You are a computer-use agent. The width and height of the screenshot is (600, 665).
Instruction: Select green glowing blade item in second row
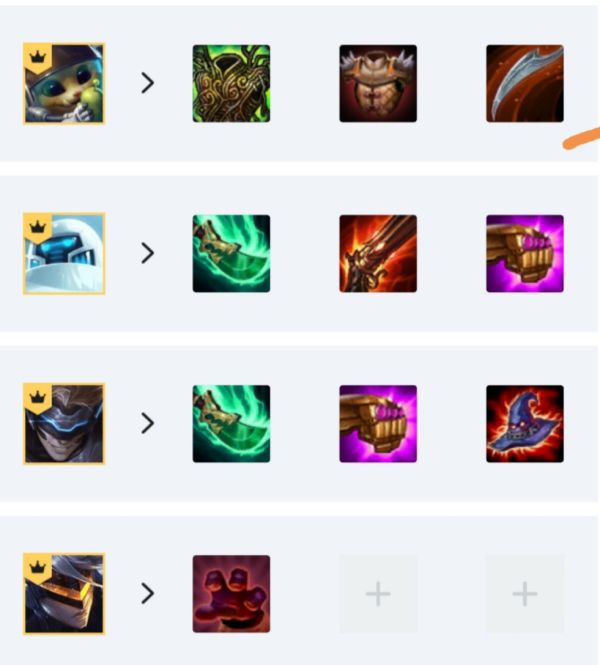click(231, 254)
